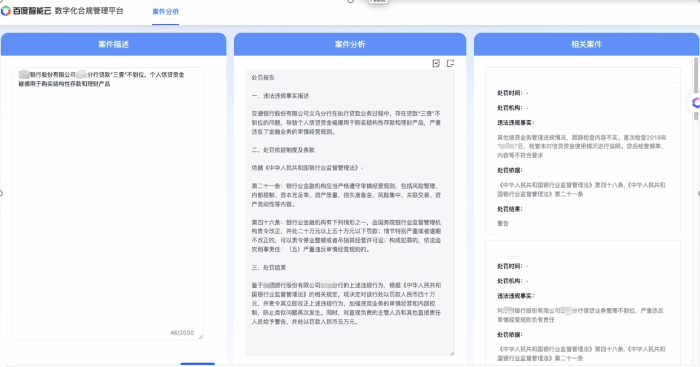
Task: Click 处罚时间 label in second related case
Action: 509,266
